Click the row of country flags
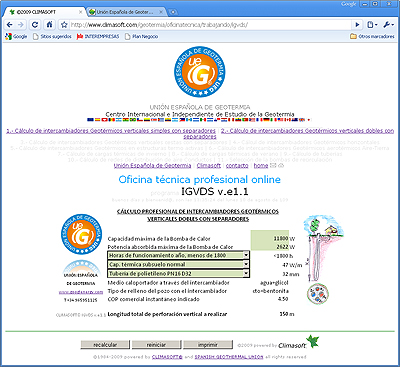The image size is (400, 367). pyautogui.click(x=199, y=120)
